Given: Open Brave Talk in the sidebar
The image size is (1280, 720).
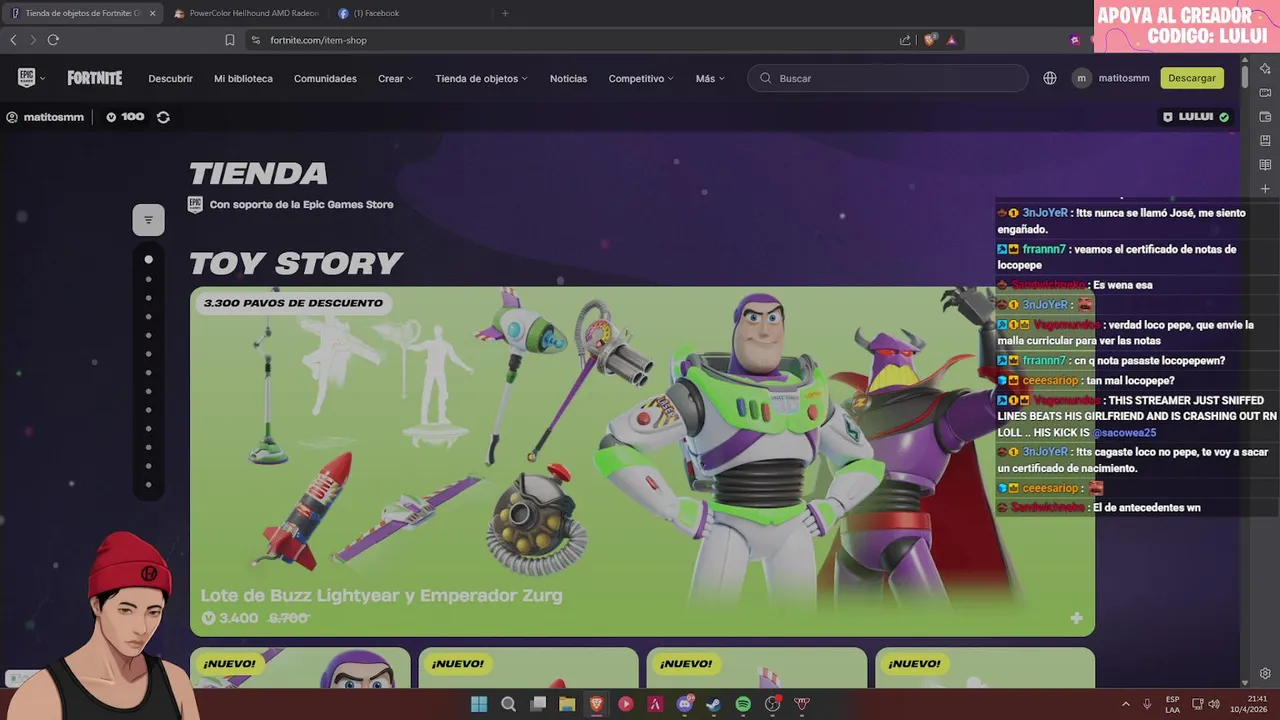Looking at the screenshot, I should (x=1265, y=93).
